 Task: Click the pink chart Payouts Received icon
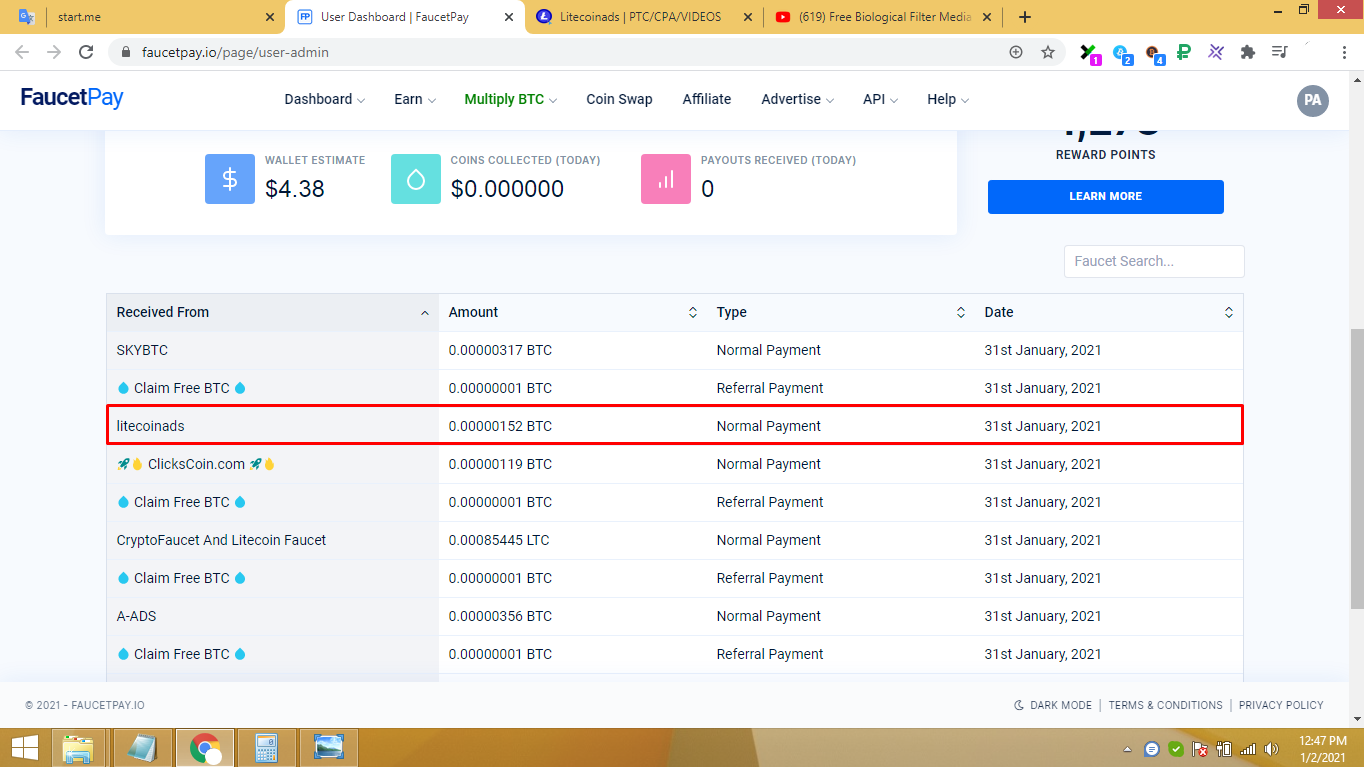pos(666,179)
